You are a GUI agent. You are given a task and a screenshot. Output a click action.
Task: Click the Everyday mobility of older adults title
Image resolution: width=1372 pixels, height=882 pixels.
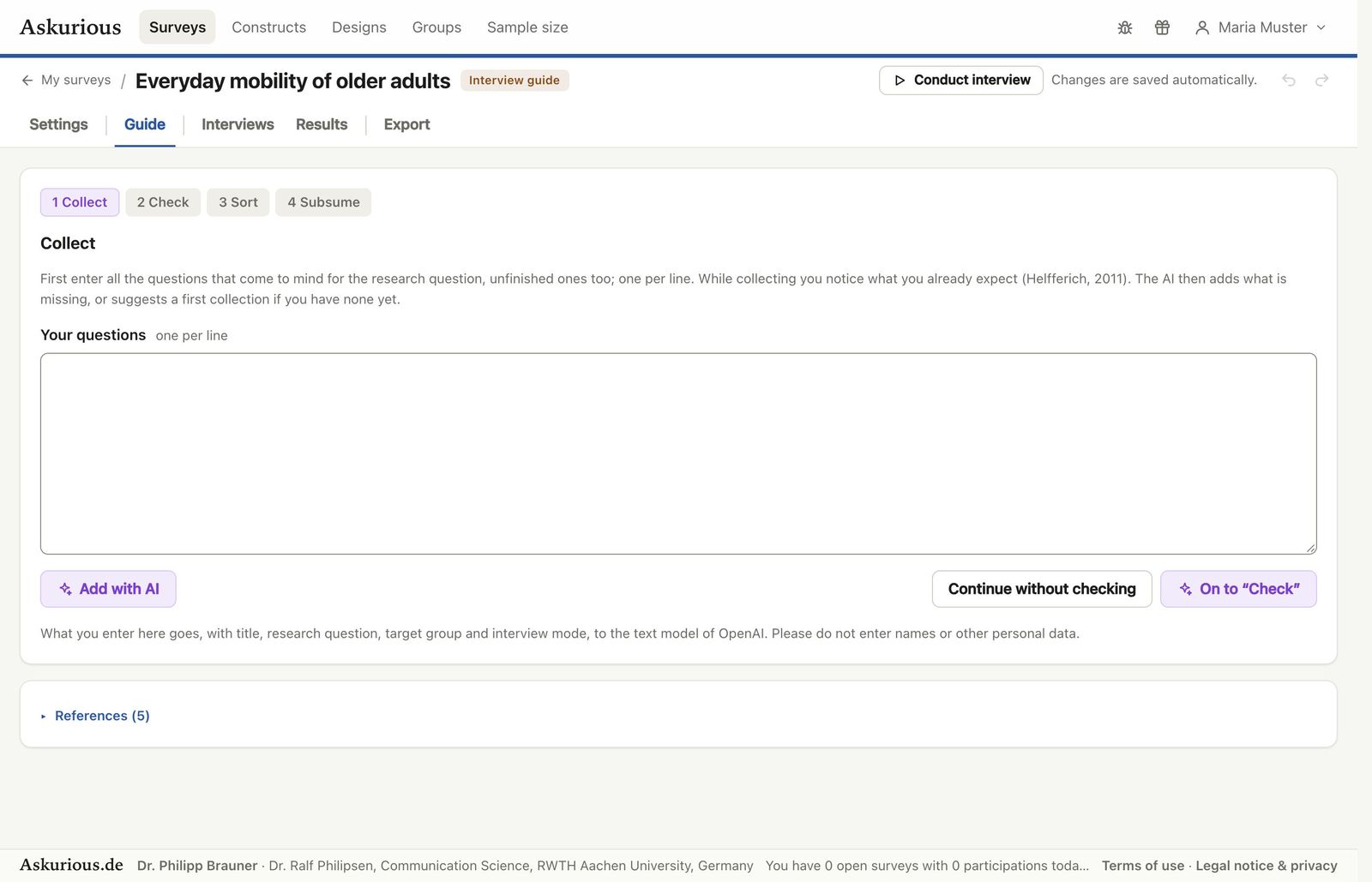tap(292, 81)
